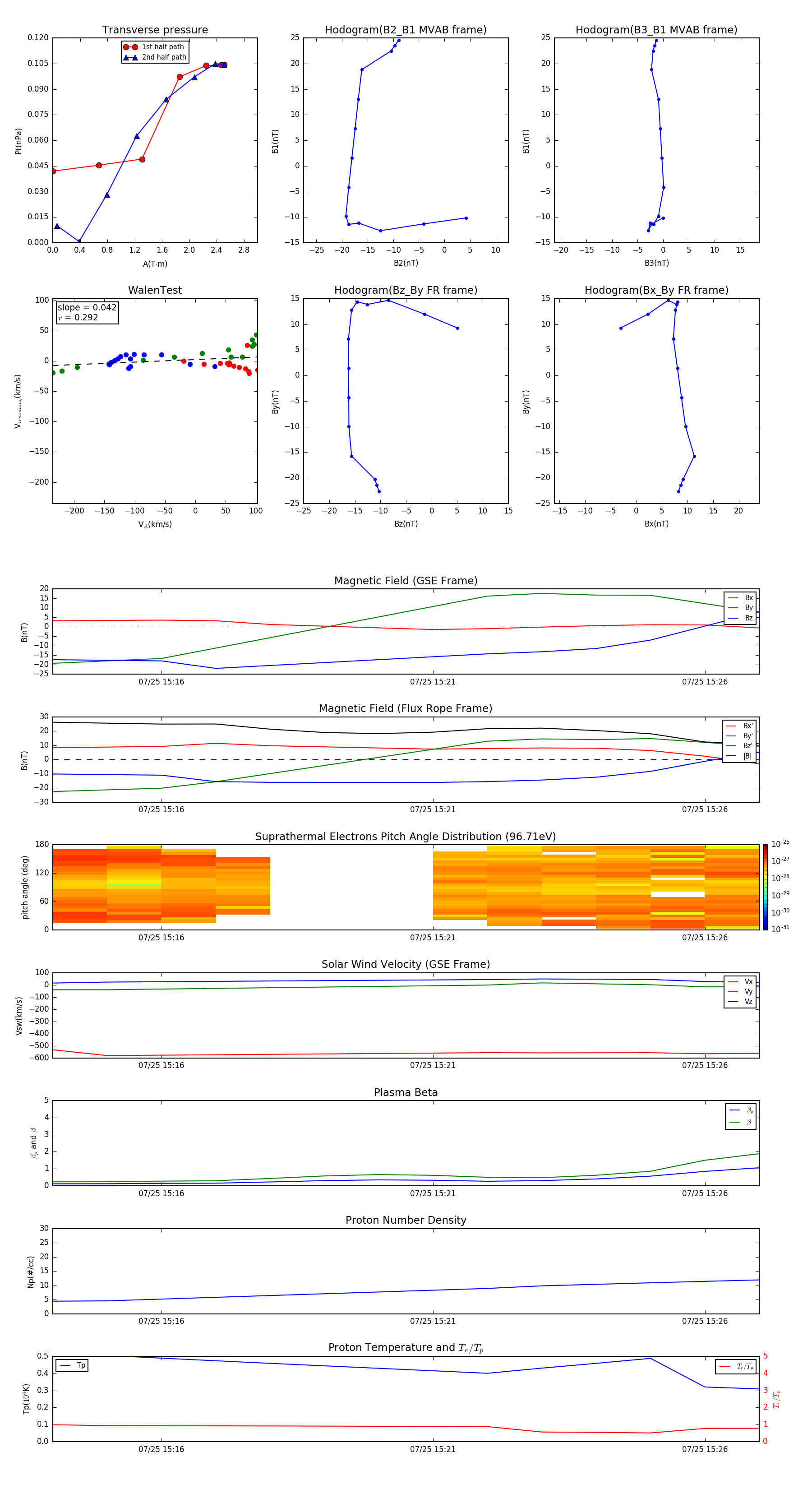Click the 10^-31 color bar label
This screenshot has width=812, height=1489.
click(x=780, y=929)
